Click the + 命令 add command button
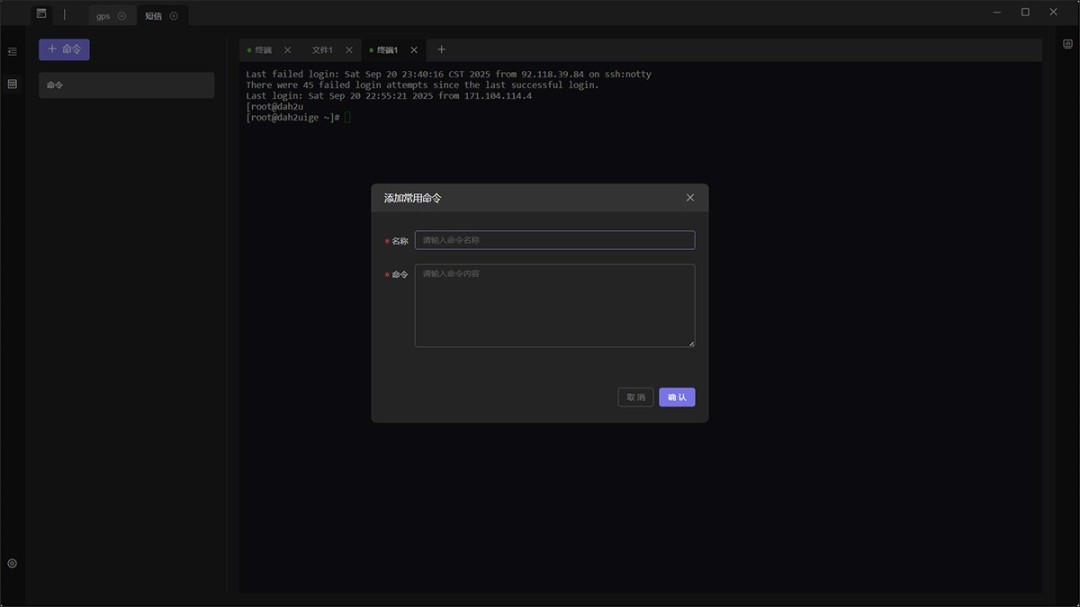Screen dimensions: 1080x607 [63, 49]
